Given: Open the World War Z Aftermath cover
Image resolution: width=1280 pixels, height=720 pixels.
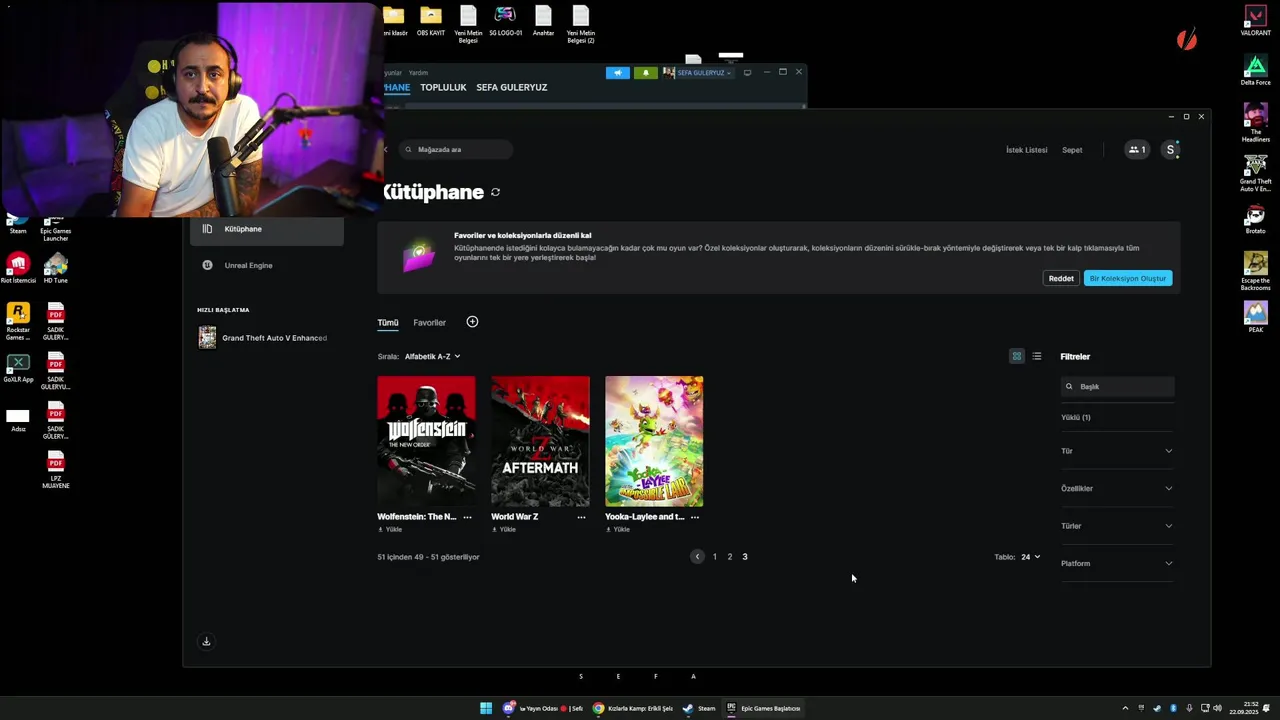Looking at the screenshot, I should pyautogui.click(x=540, y=441).
